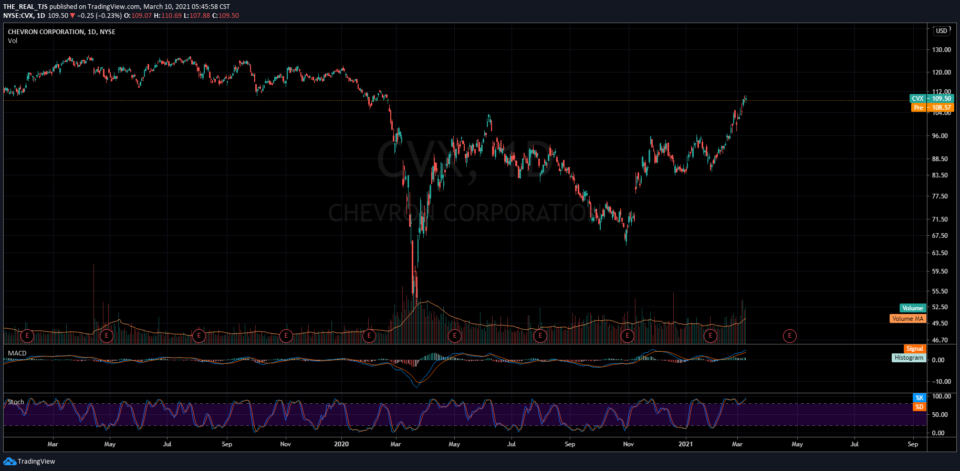Click the -10.00 MACD axis label
Viewport: 960px width, 471px height.
(940, 381)
